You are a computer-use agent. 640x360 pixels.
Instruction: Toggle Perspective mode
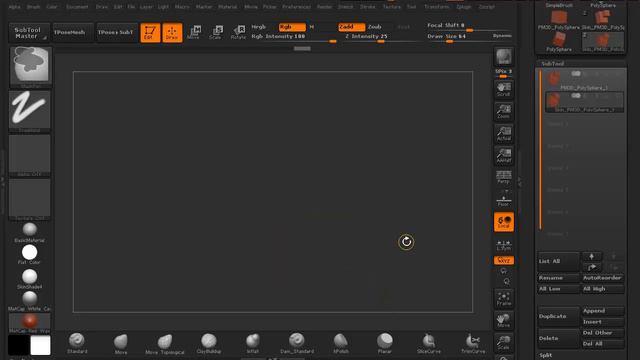click(504, 177)
